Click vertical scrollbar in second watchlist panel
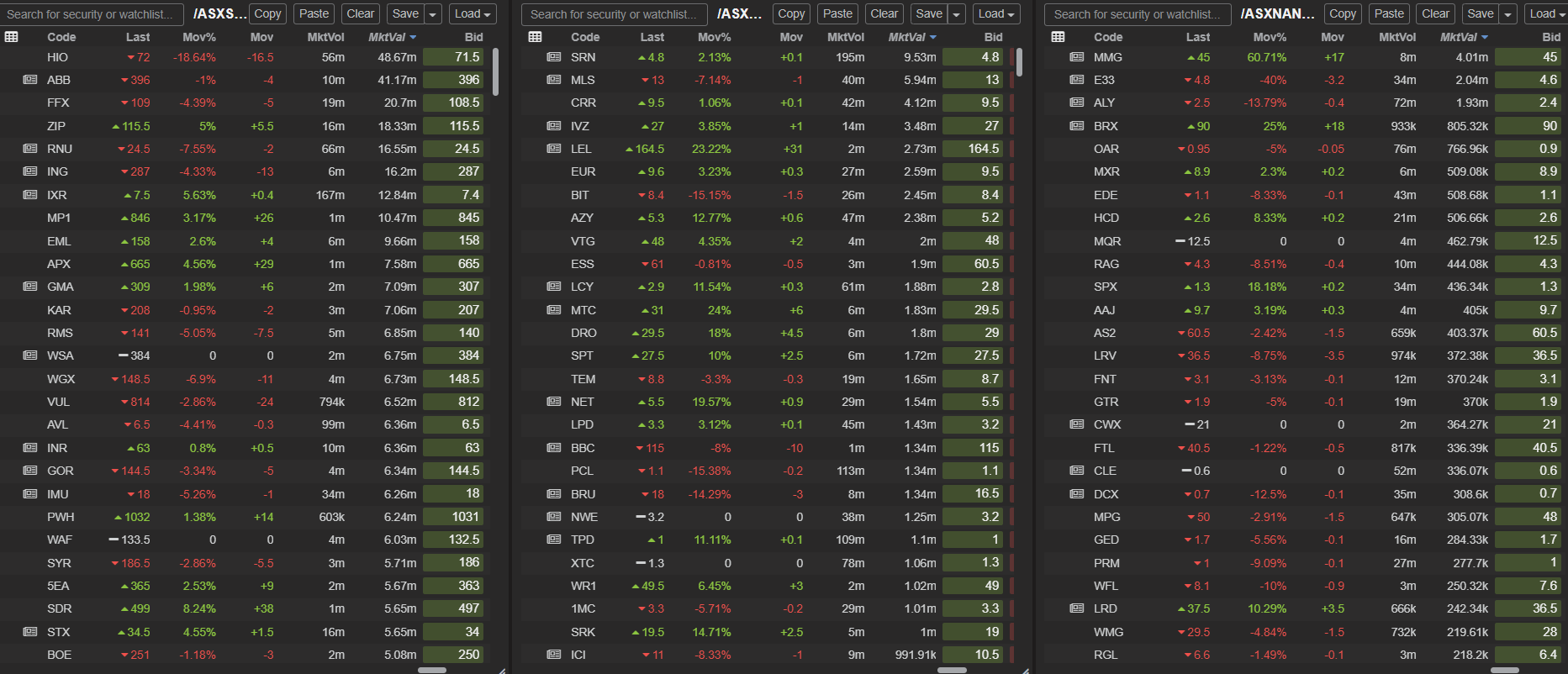The image size is (1568, 674). pyautogui.click(x=1020, y=62)
